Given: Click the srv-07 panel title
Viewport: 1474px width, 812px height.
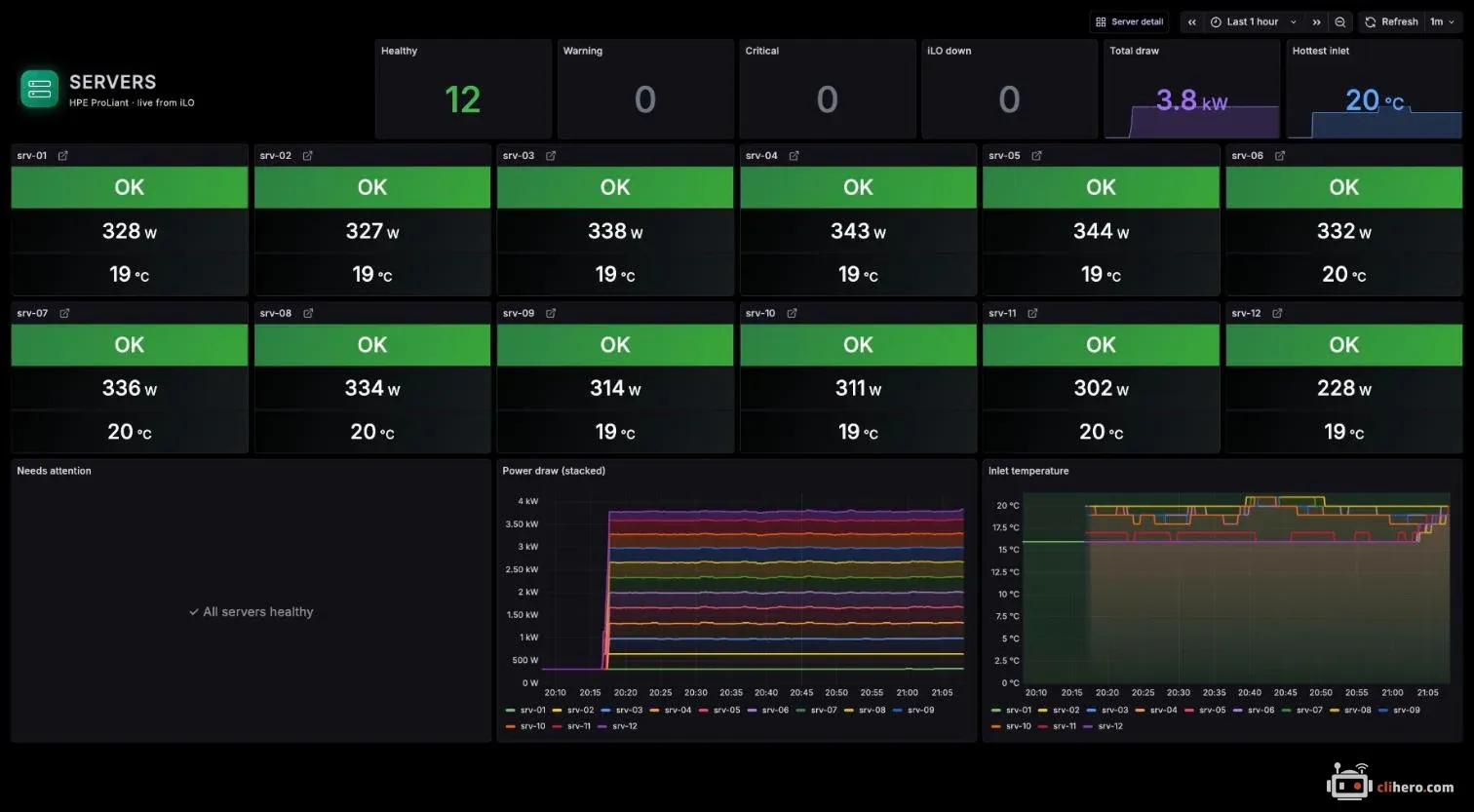Looking at the screenshot, I should (32, 313).
